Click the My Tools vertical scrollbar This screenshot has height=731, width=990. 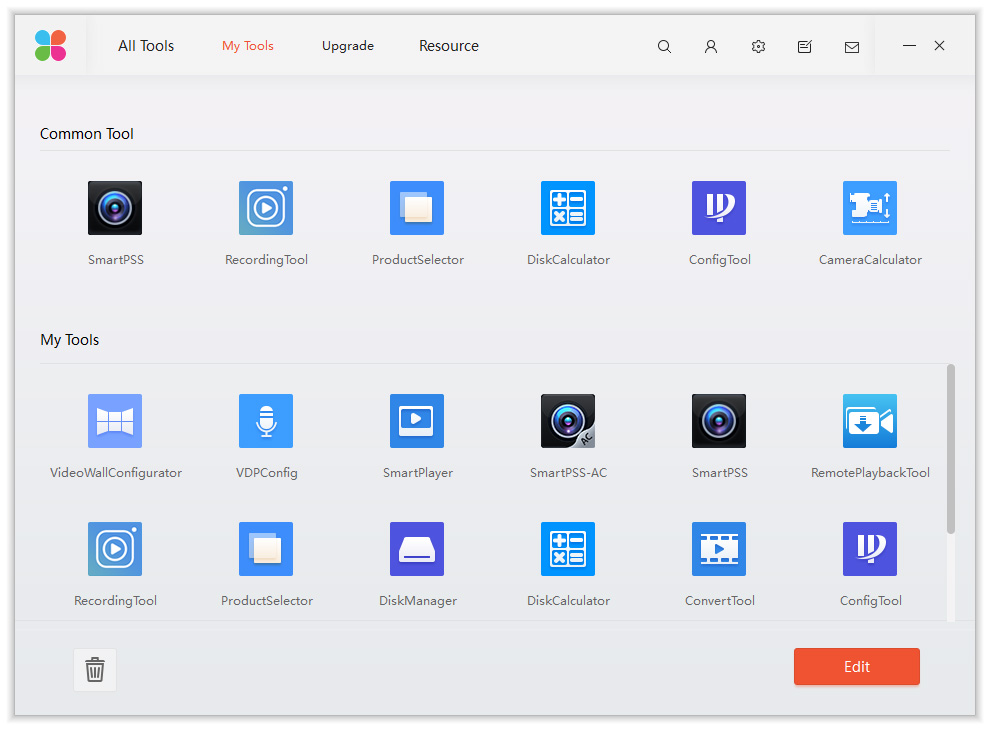pos(951,449)
